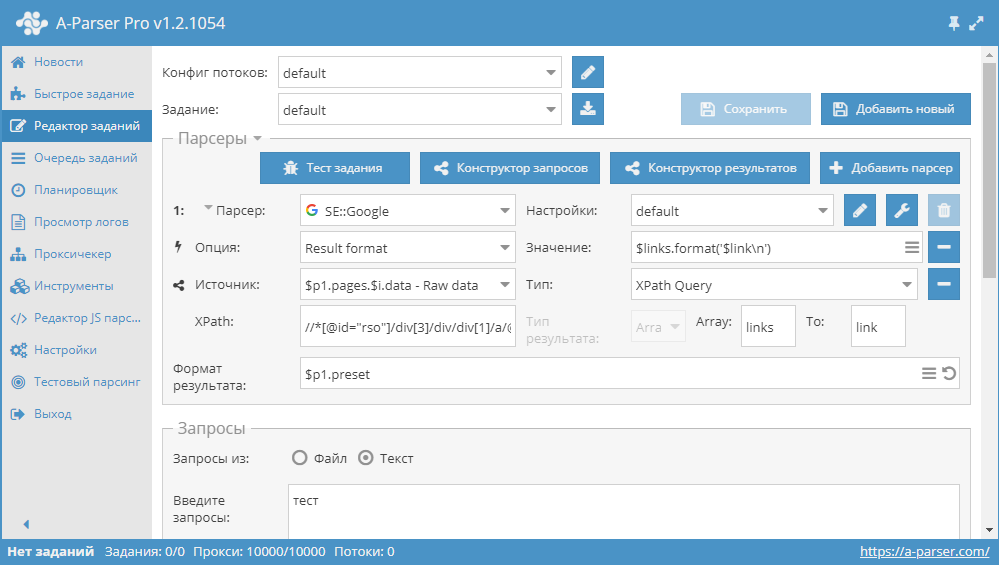Open template menu icon in Формат результата

929,373
